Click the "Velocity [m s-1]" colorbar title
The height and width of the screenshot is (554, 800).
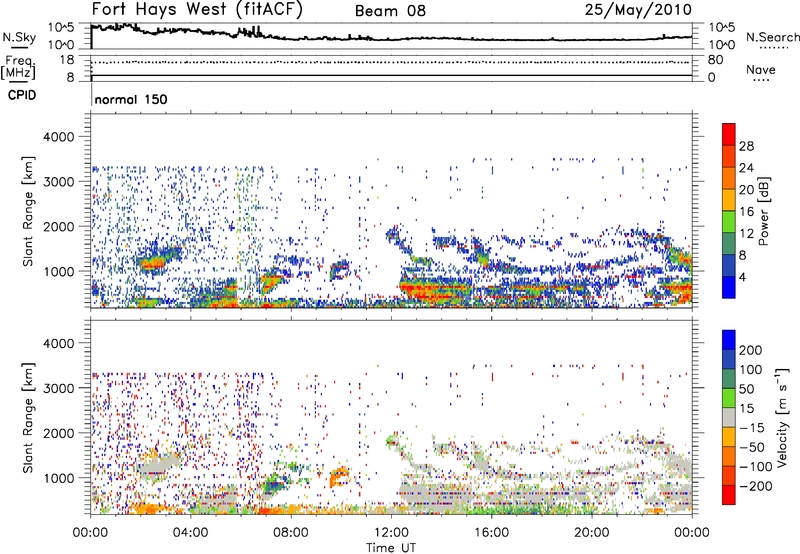[783, 417]
